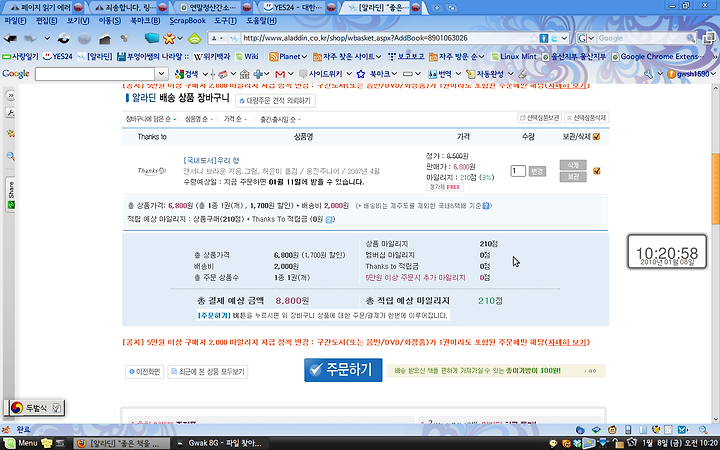The height and width of the screenshot is (450, 720).
Task: Click the vertical page scrollbar thumb
Action: coord(715,191)
